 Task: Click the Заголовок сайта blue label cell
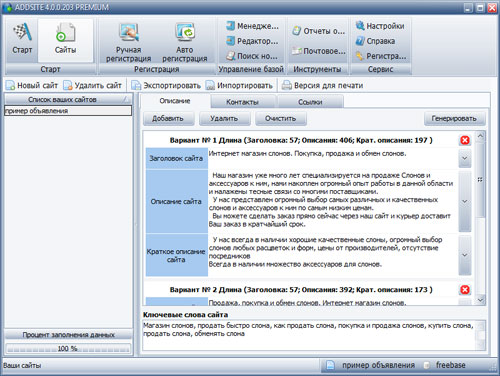click(177, 158)
